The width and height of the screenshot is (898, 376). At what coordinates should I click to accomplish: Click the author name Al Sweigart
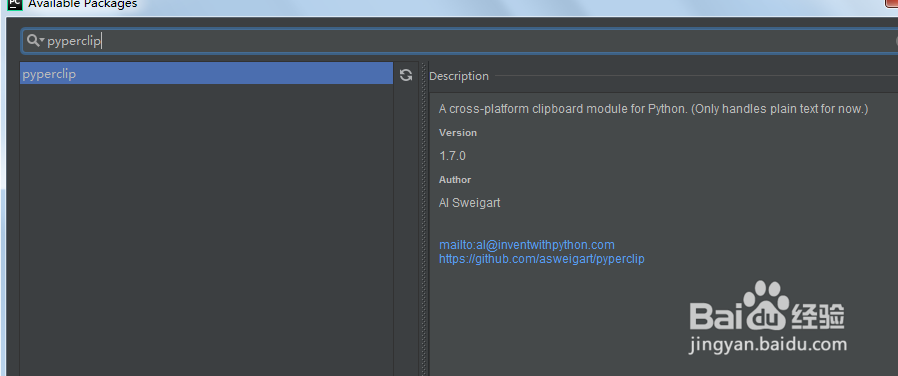coord(470,203)
